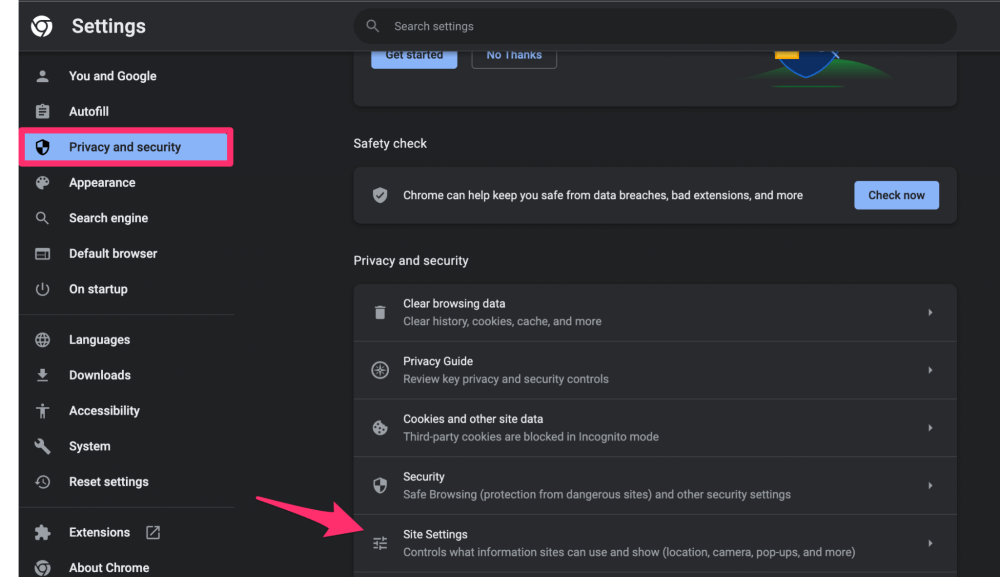This screenshot has height=577, width=1000.
Task: Click the external link icon next to Extensions
Action: (153, 532)
